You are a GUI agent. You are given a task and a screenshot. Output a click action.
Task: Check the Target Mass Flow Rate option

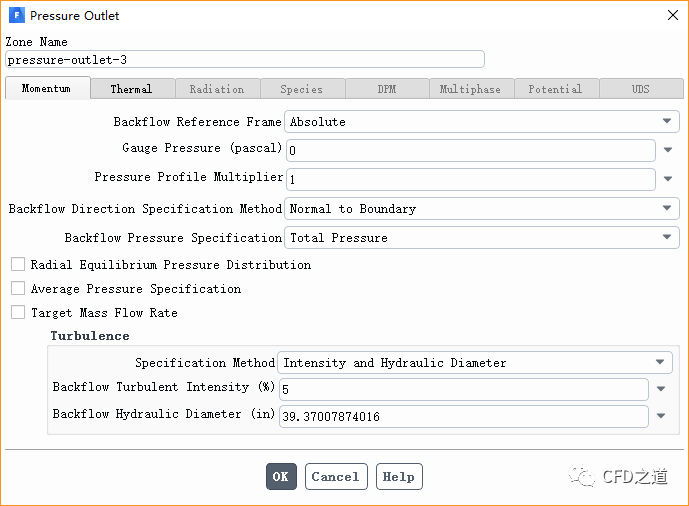(18, 313)
